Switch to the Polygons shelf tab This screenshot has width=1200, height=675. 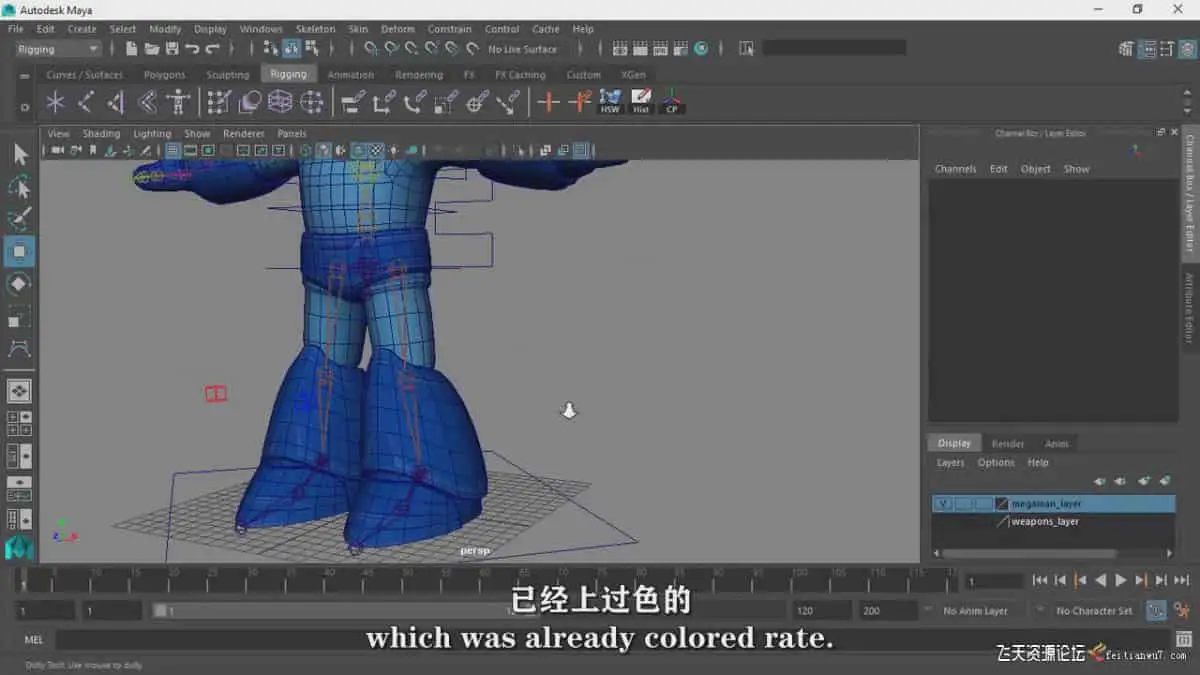pos(164,75)
